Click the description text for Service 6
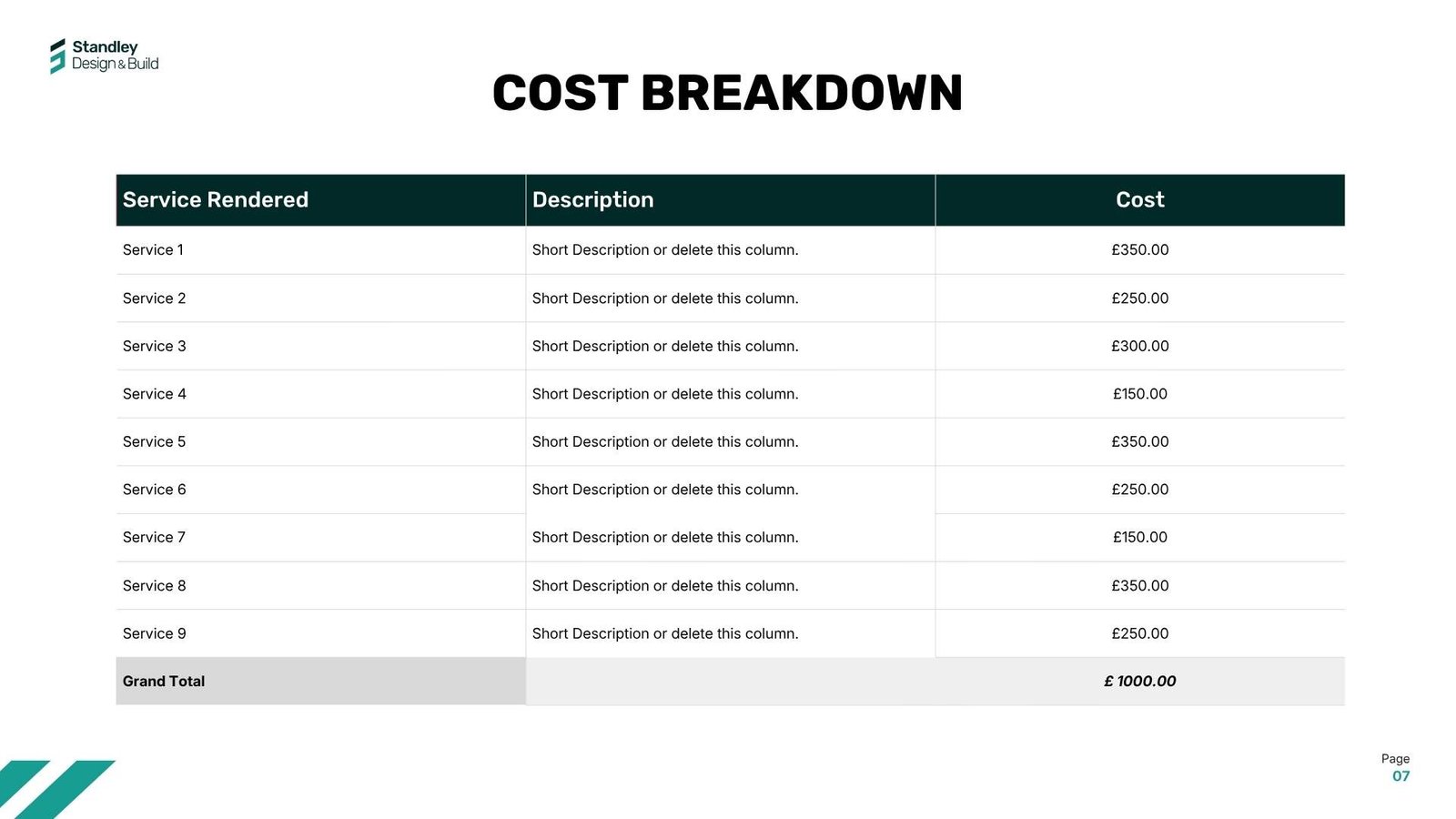Viewport: 1456px width, 819px height. pos(664,490)
